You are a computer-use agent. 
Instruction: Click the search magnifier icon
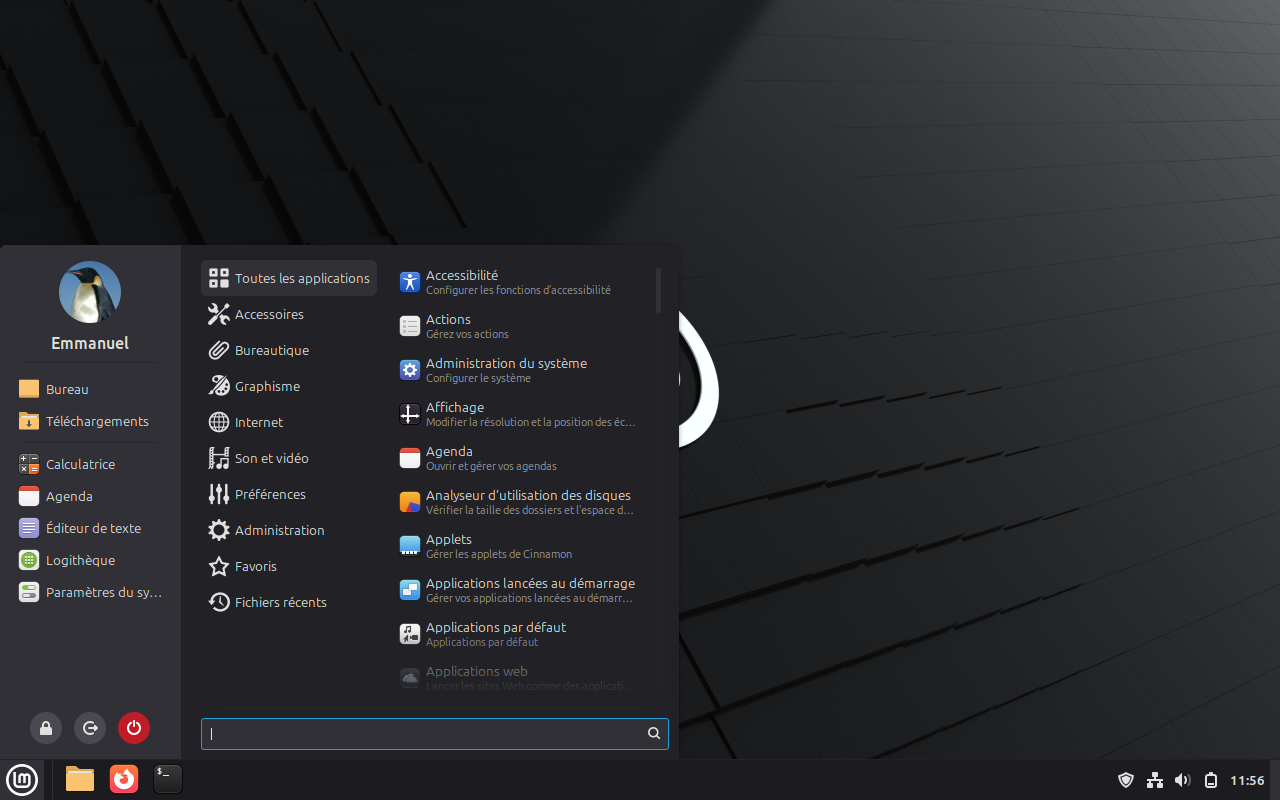click(x=654, y=733)
